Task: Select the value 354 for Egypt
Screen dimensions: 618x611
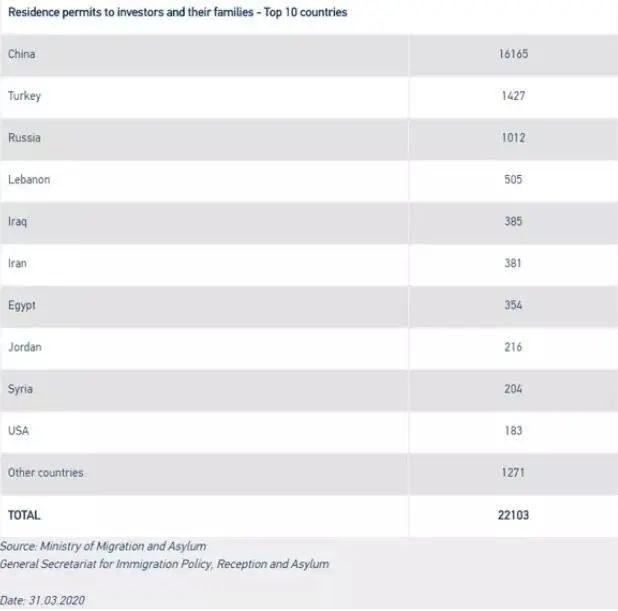Action: pos(513,305)
